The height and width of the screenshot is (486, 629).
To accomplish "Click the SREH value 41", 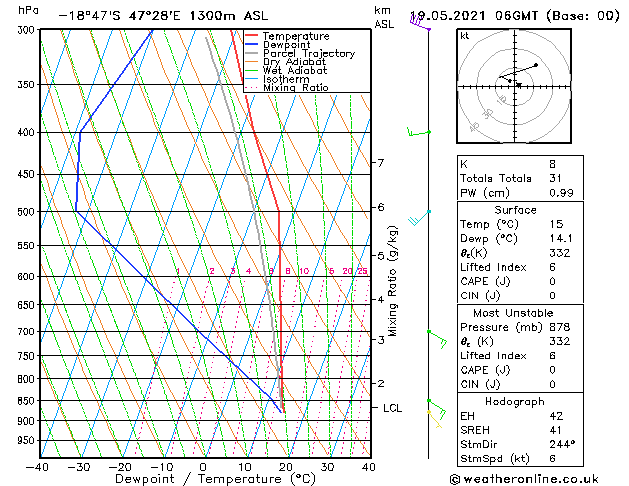I will (x=556, y=430).
